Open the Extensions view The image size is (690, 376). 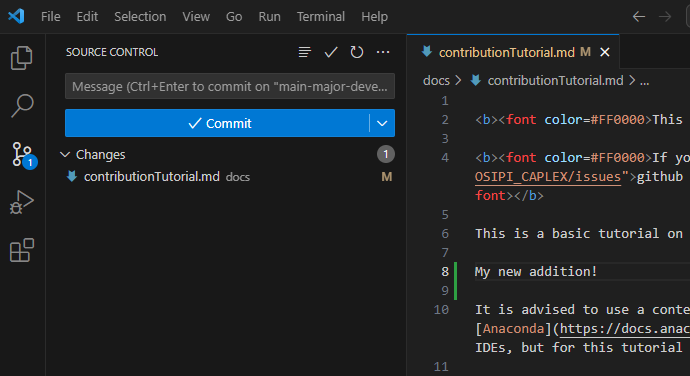(x=22, y=250)
